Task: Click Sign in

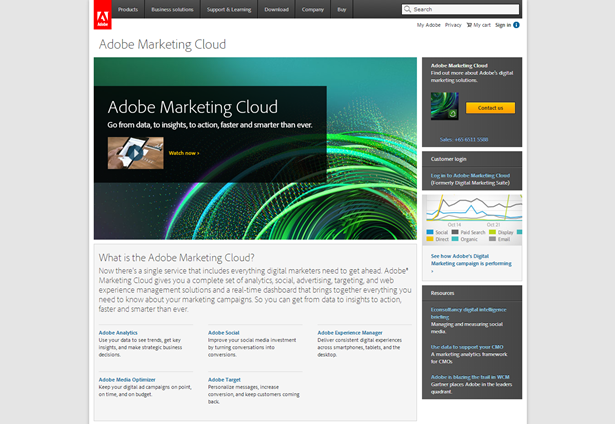Action: click(x=503, y=25)
